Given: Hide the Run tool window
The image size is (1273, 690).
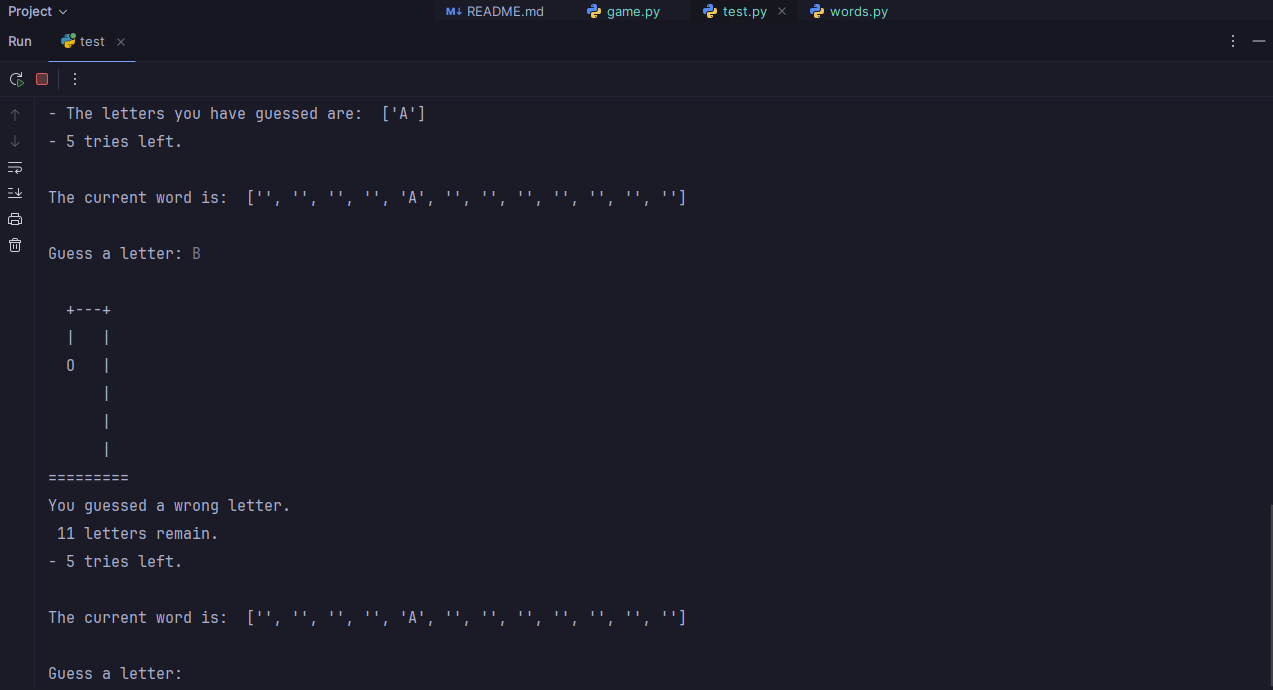Looking at the screenshot, I should [x=1258, y=42].
